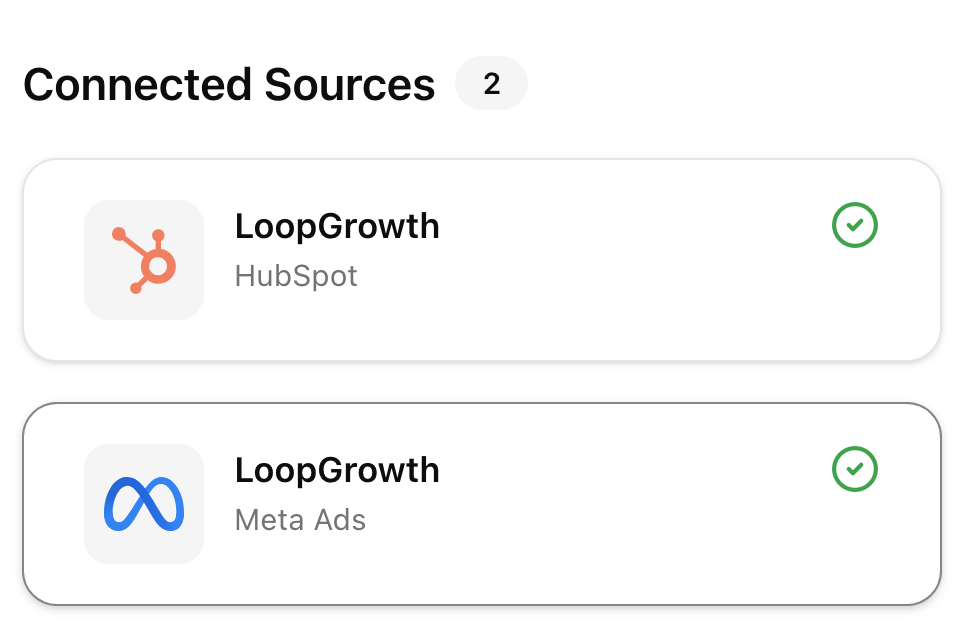Open LoopGrowth title in the Meta Ads card

click(x=337, y=470)
